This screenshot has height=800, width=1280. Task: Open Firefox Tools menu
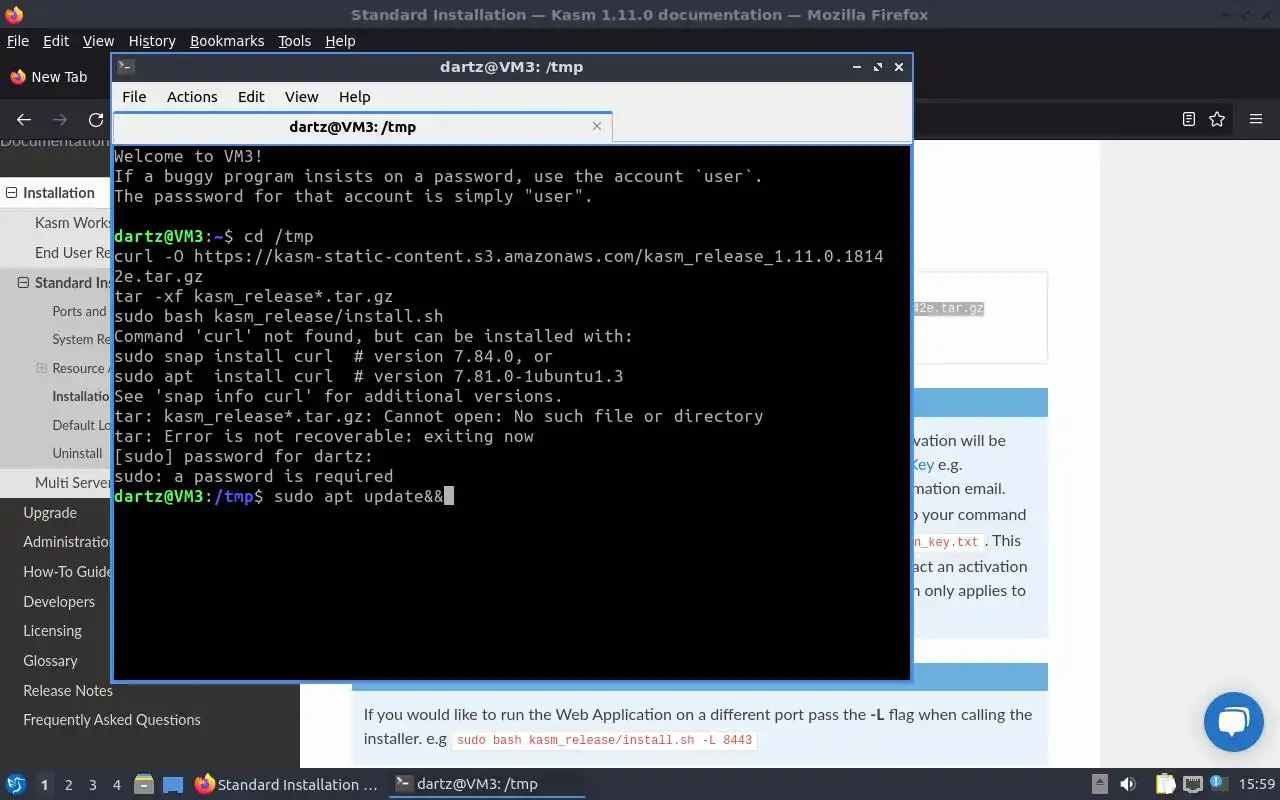coord(295,41)
